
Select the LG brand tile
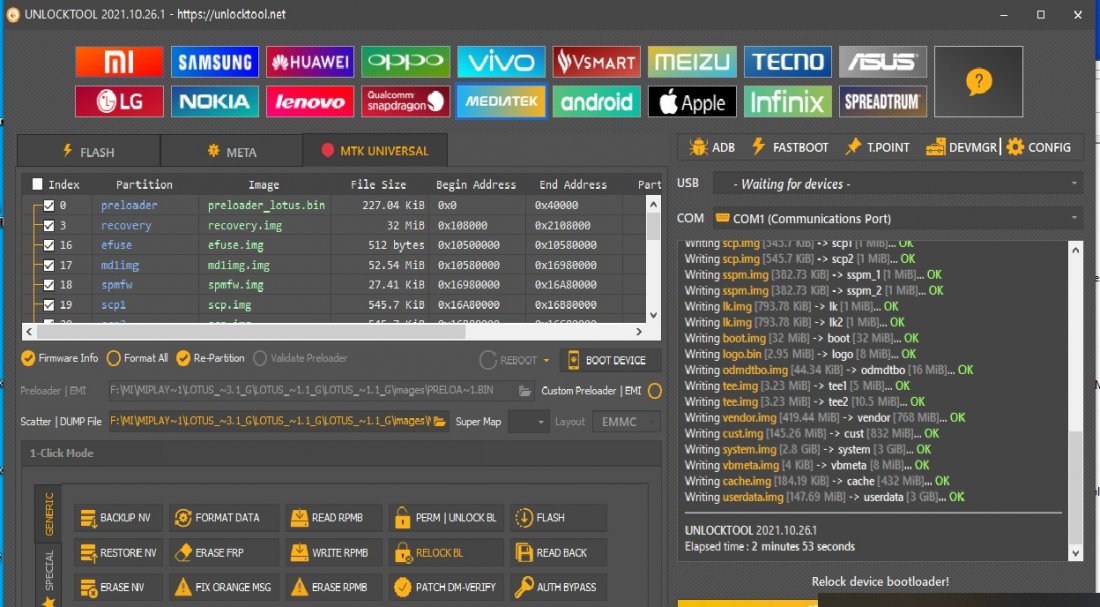click(119, 102)
